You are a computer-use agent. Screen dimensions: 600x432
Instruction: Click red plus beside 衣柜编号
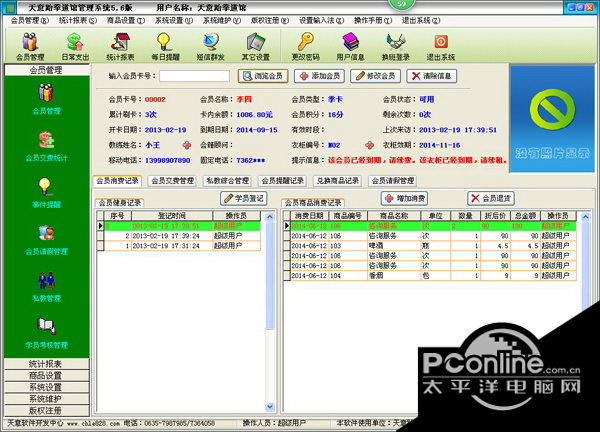[x=369, y=145]
